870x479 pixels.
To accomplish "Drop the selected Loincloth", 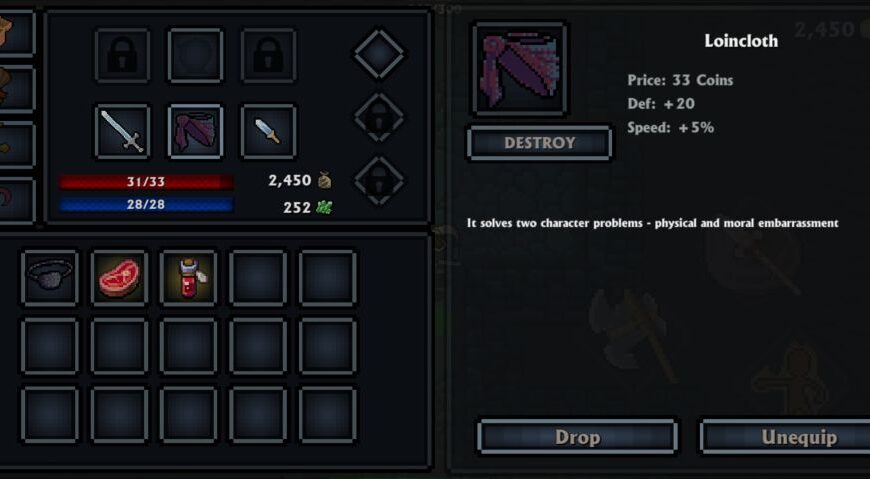I will tap(577, 437).
